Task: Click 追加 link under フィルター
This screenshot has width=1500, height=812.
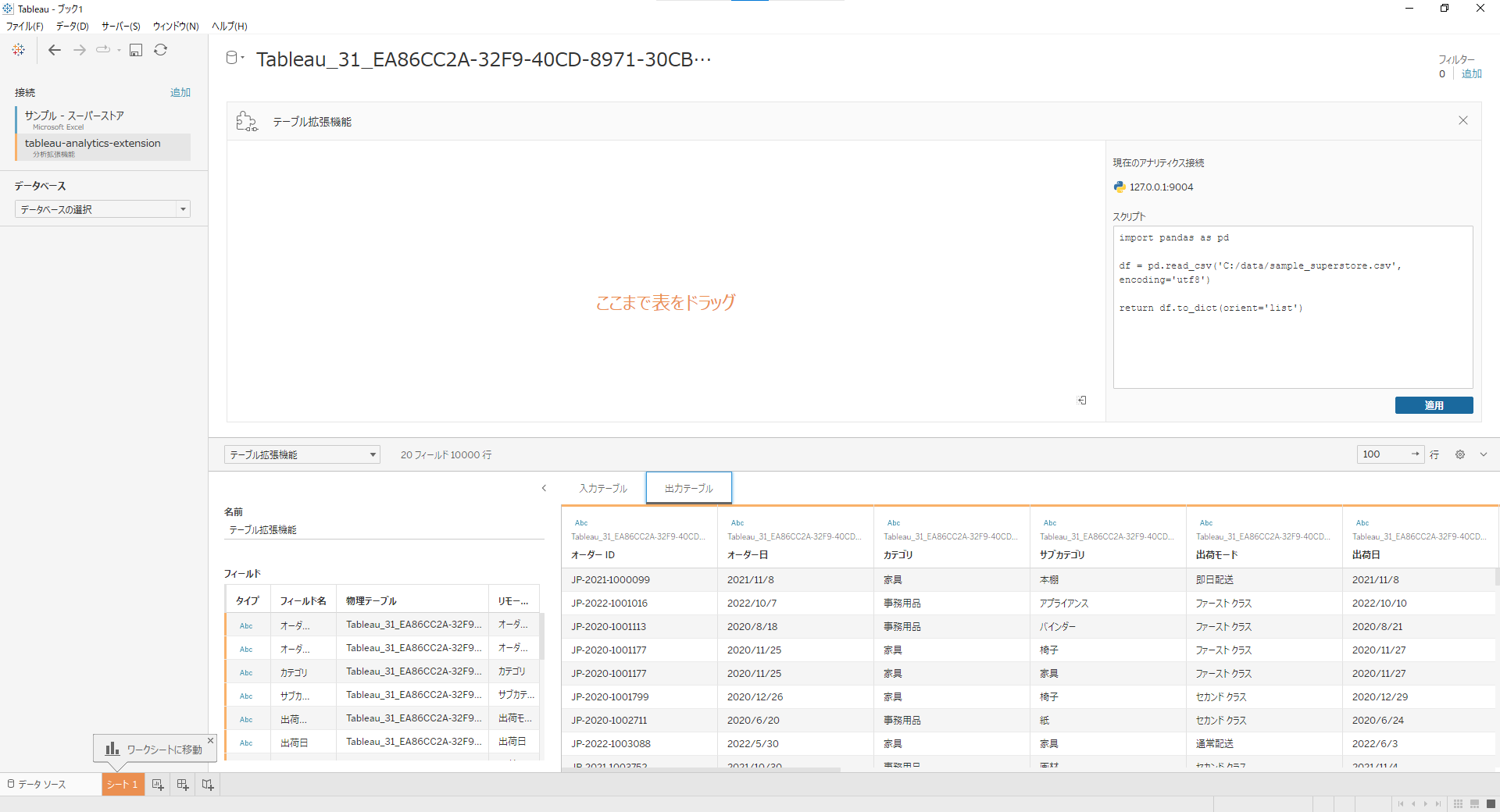Action: pyautogui.click(x=1471, y=73)
